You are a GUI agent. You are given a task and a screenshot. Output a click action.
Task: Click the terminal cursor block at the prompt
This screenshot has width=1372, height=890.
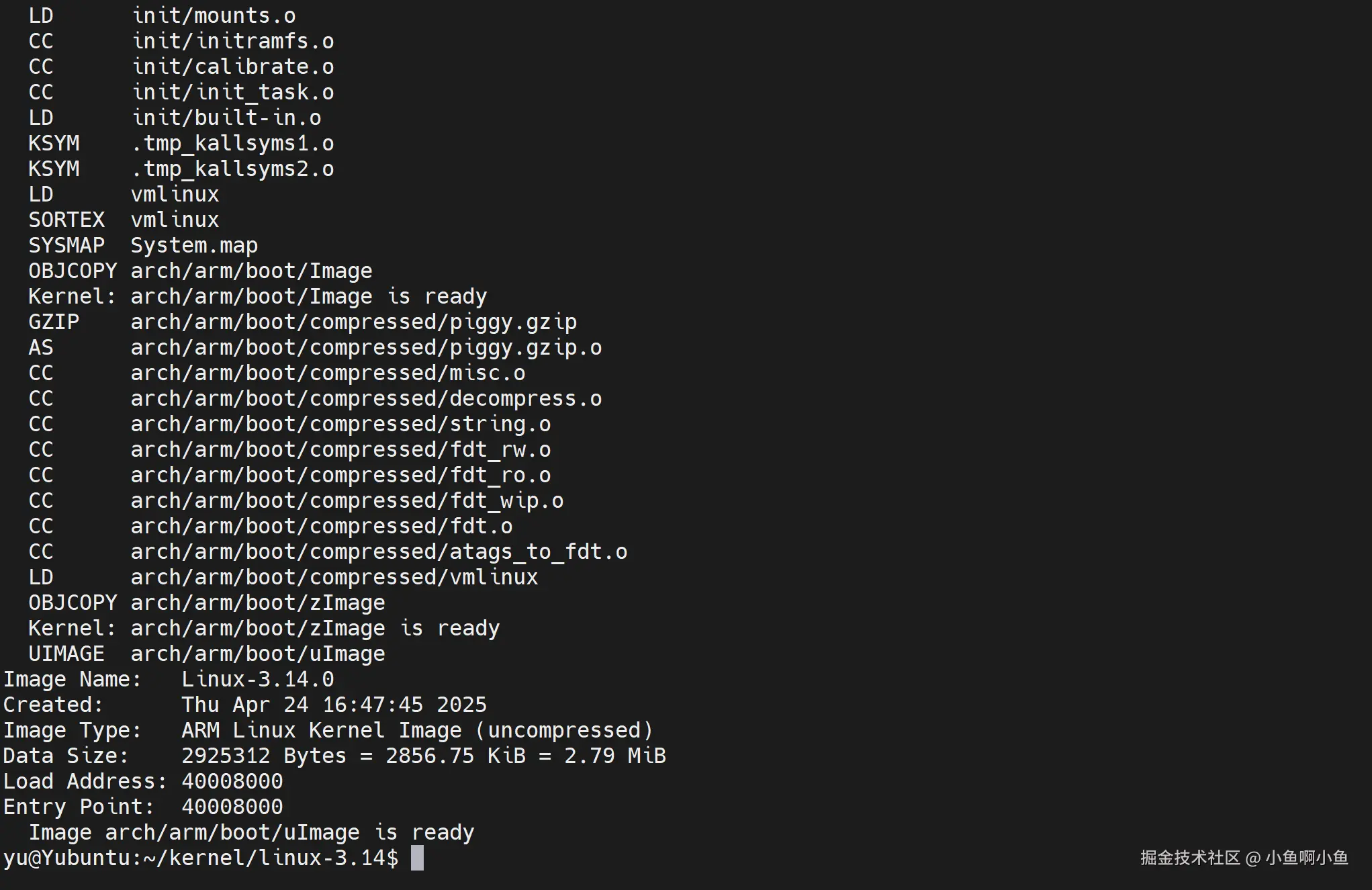tap(417, 858)
